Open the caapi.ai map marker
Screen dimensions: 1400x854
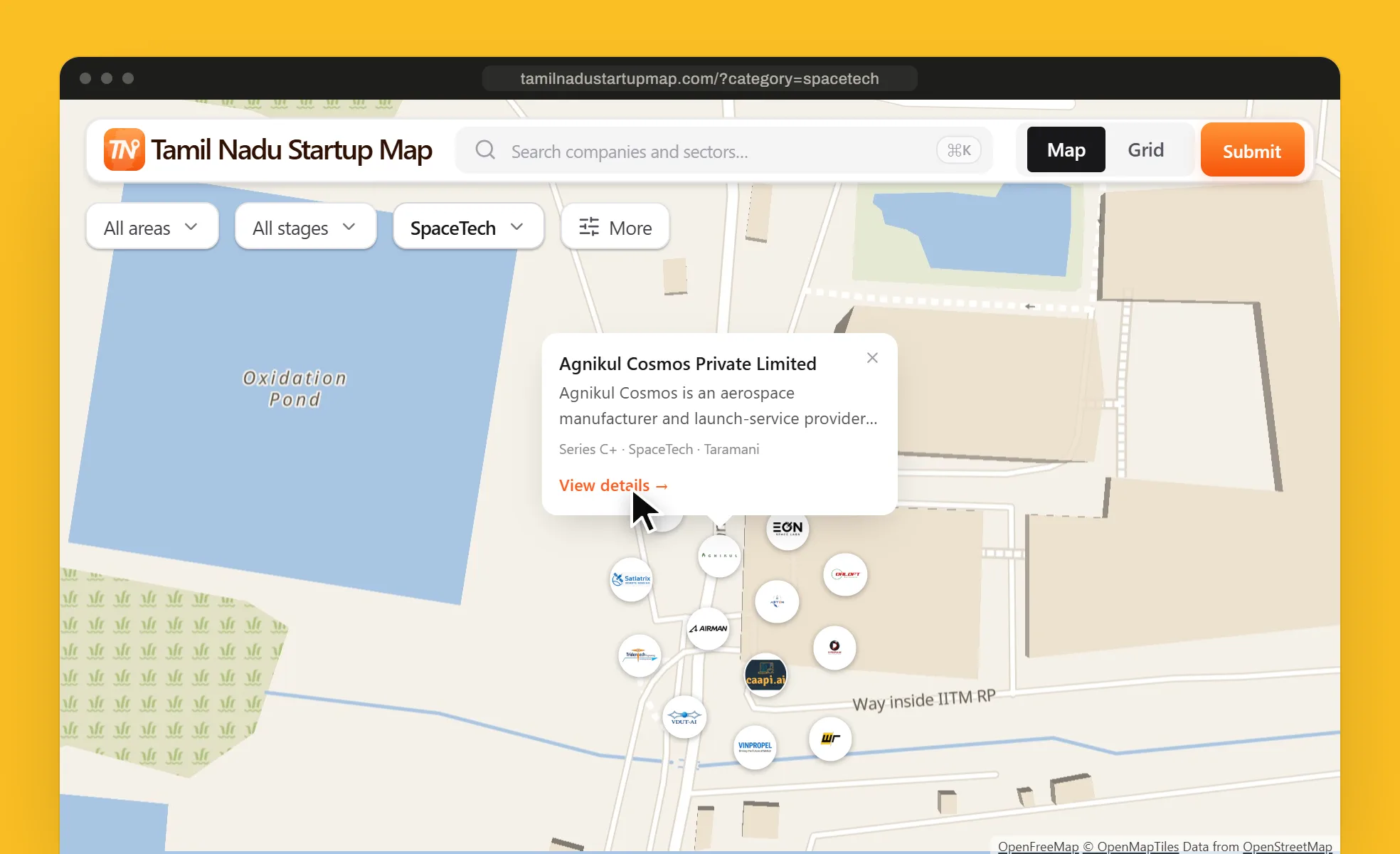point(765,675)
